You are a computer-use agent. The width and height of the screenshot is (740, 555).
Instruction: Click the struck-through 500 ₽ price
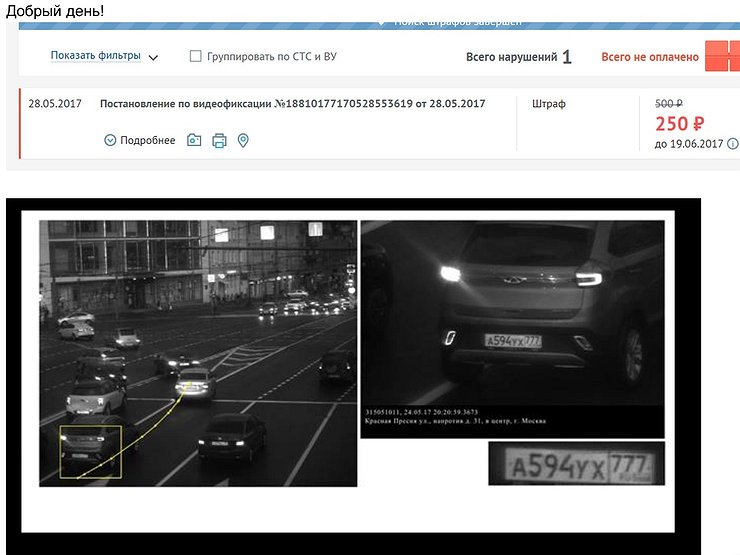[669, 103]
